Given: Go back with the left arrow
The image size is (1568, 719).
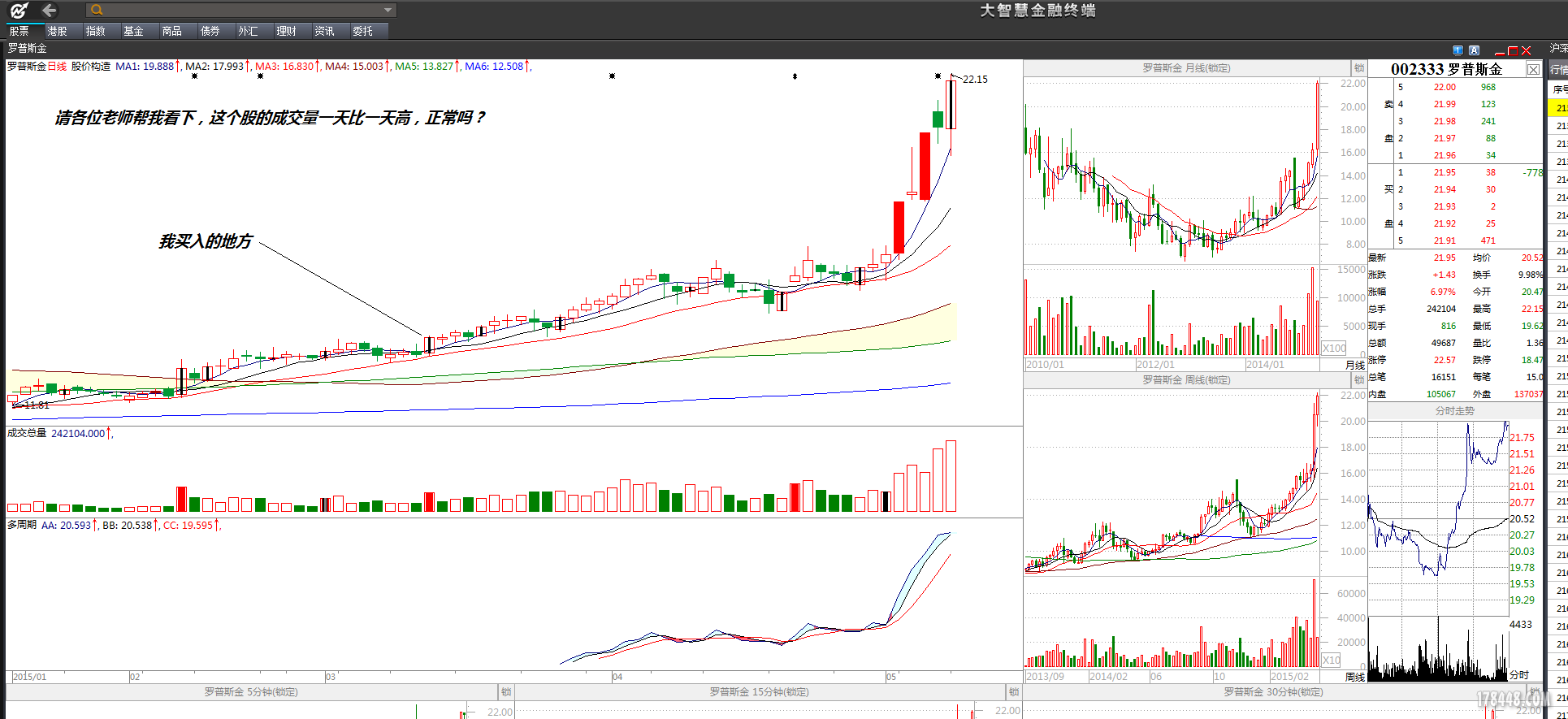Looking at the screenshot, I should [49, 10].
